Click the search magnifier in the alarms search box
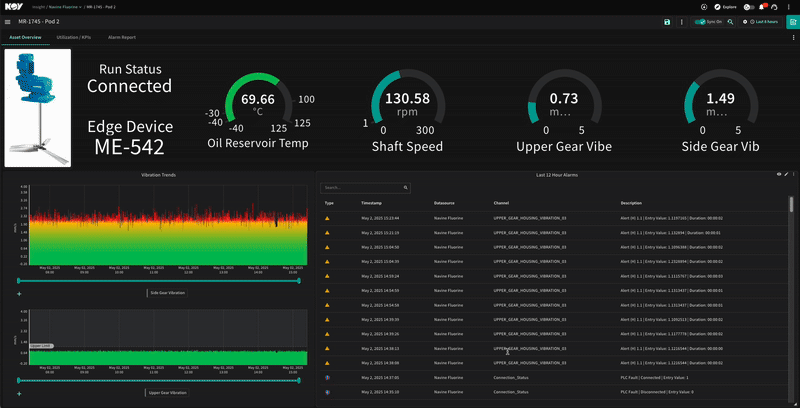Image resolution: width=800 pixels, height=408 pixels. [406, 188]
